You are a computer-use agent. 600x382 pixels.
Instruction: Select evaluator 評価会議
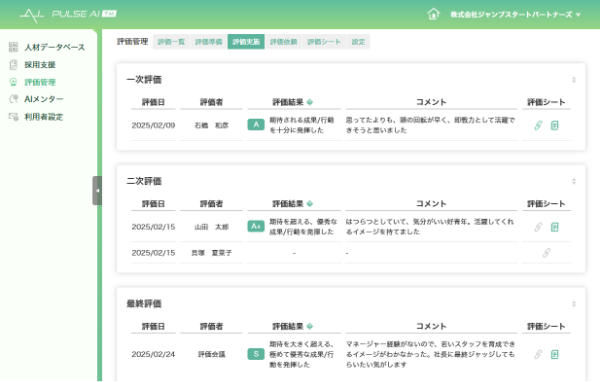tap(212, 354)
